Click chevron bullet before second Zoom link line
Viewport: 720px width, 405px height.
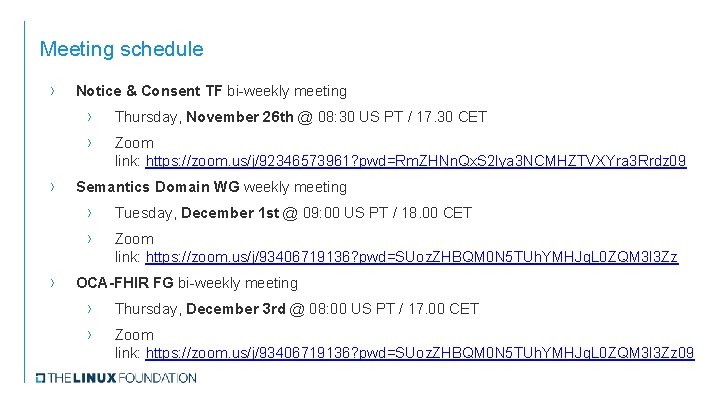tap(90, 239)
